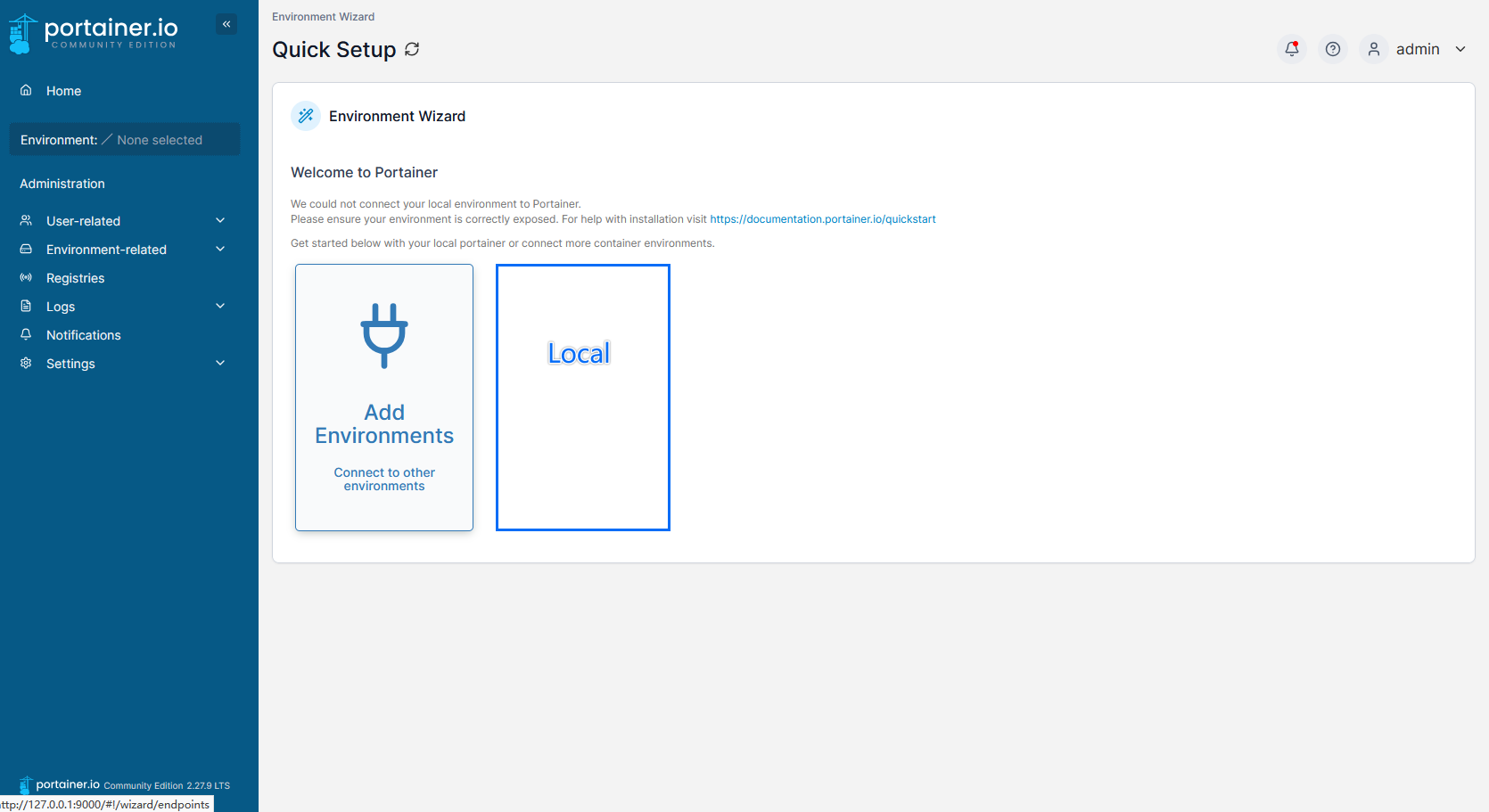Click the plug icon in Add Environments
1489x812 pixels.
coord(384,336)
